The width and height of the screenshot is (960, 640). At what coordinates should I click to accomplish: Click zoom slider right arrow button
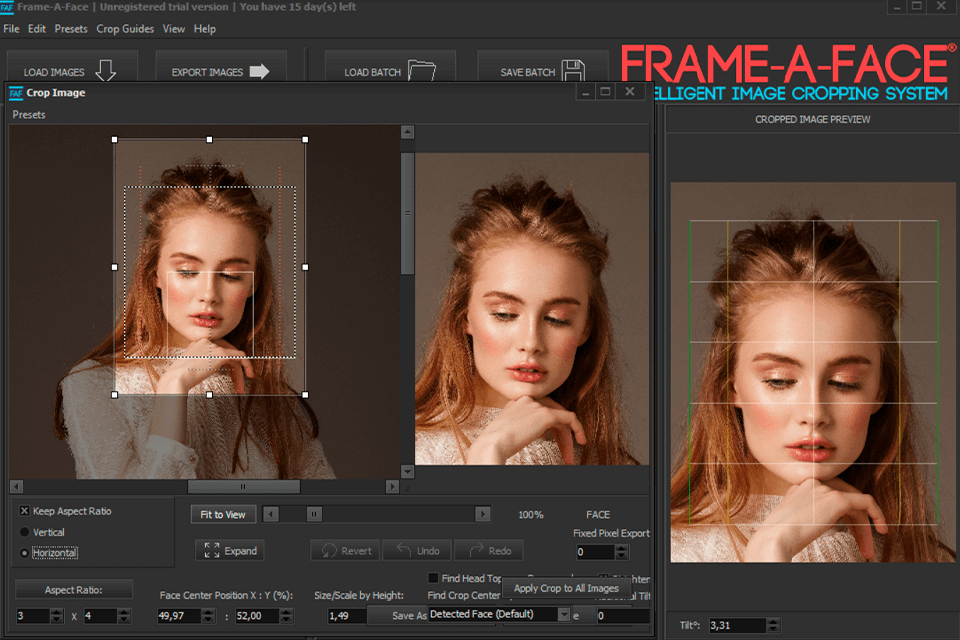click(483, 514)
